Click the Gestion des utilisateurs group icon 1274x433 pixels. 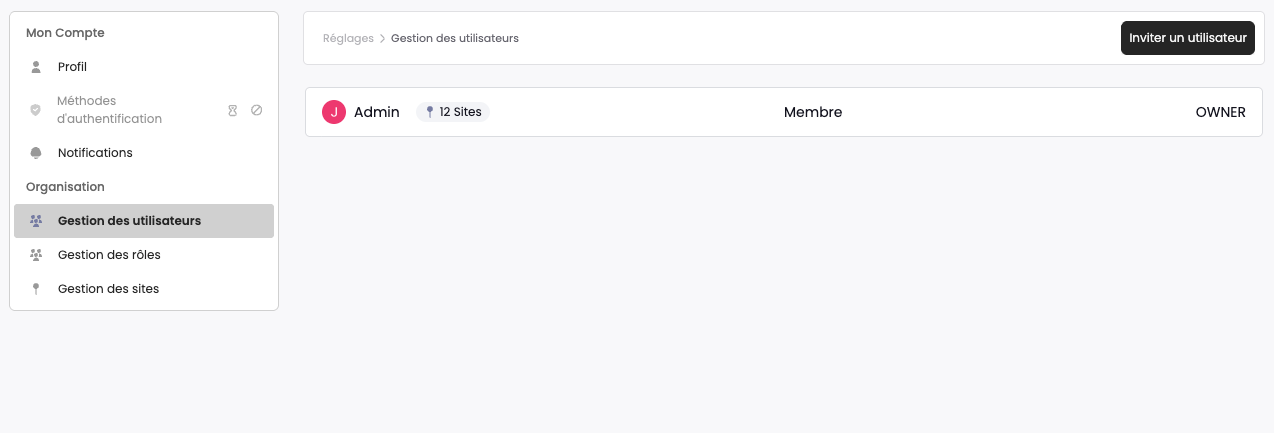point(36,221)
